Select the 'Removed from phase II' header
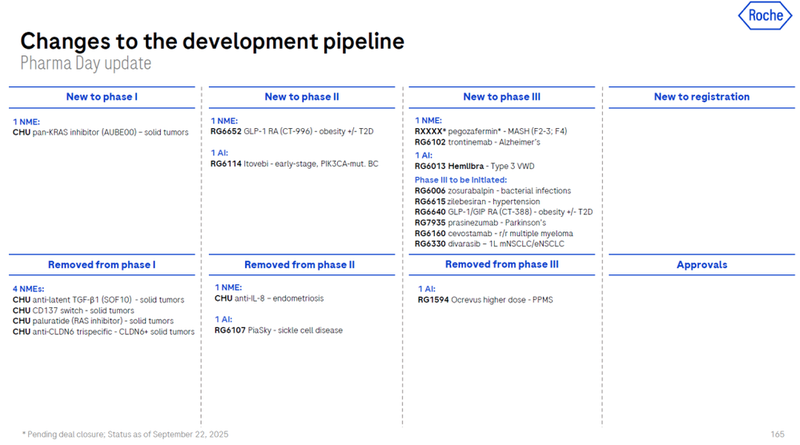 pyautogui.click(x=301, y=265)
